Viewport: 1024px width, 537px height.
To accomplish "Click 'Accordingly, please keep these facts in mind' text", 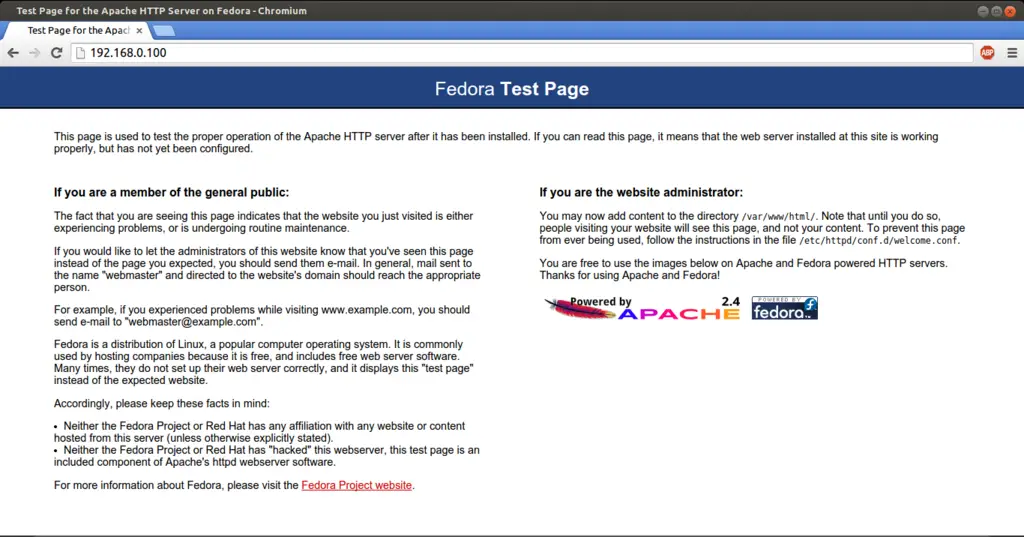I will (x=162, y=404).
